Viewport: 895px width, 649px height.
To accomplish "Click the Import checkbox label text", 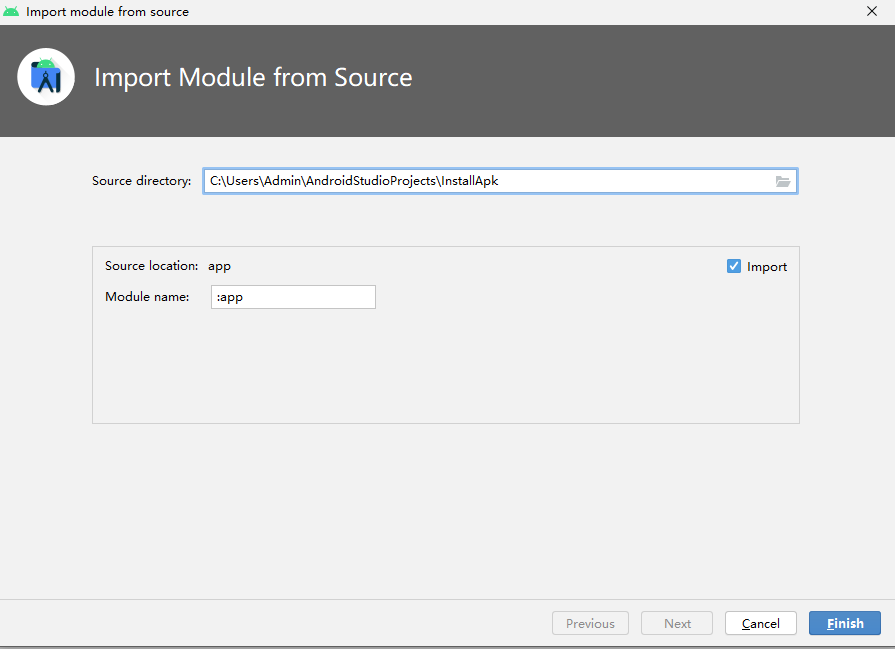I will (x=767, y=267).
